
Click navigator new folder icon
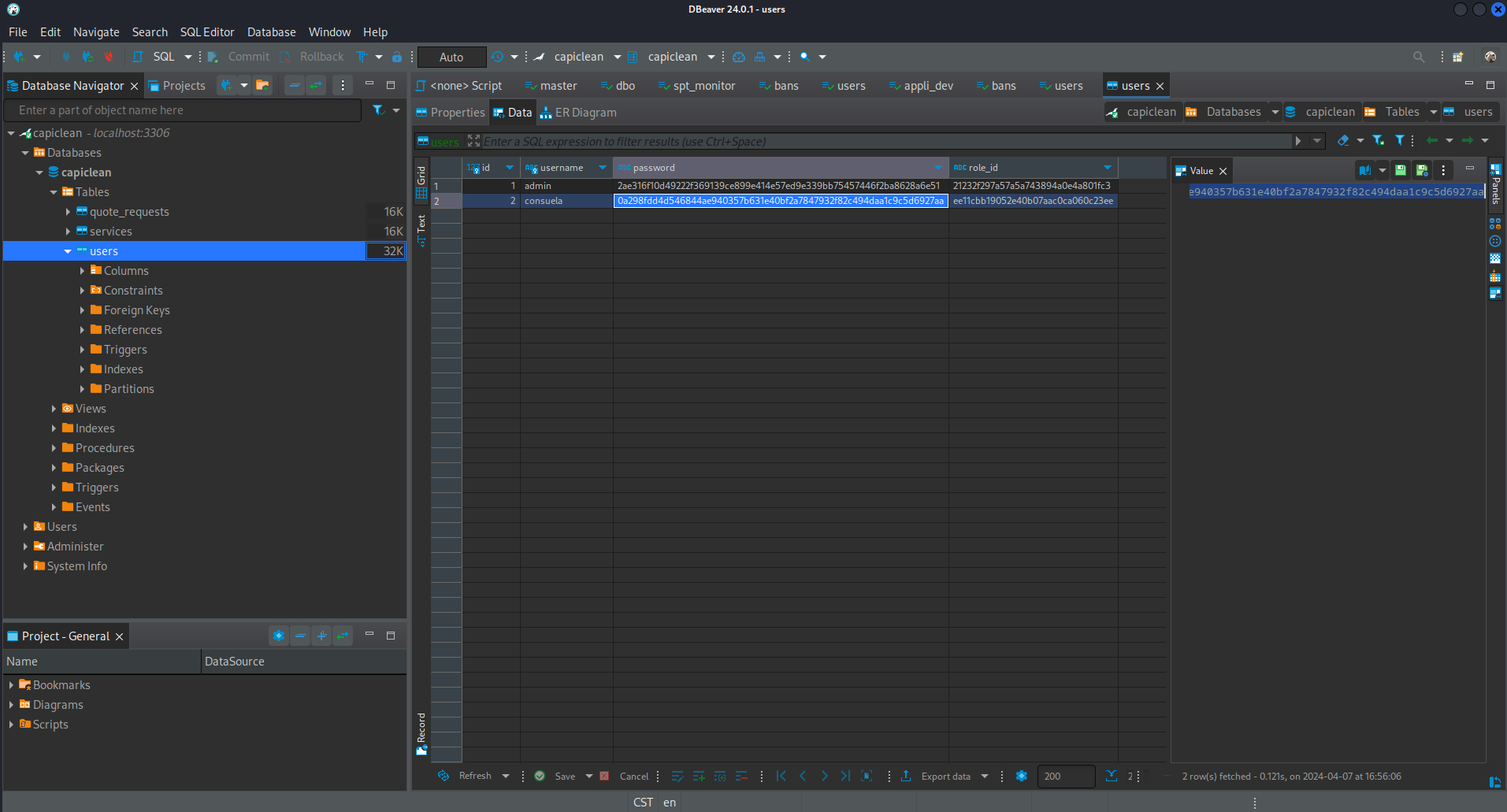click(x=262, y=86)
